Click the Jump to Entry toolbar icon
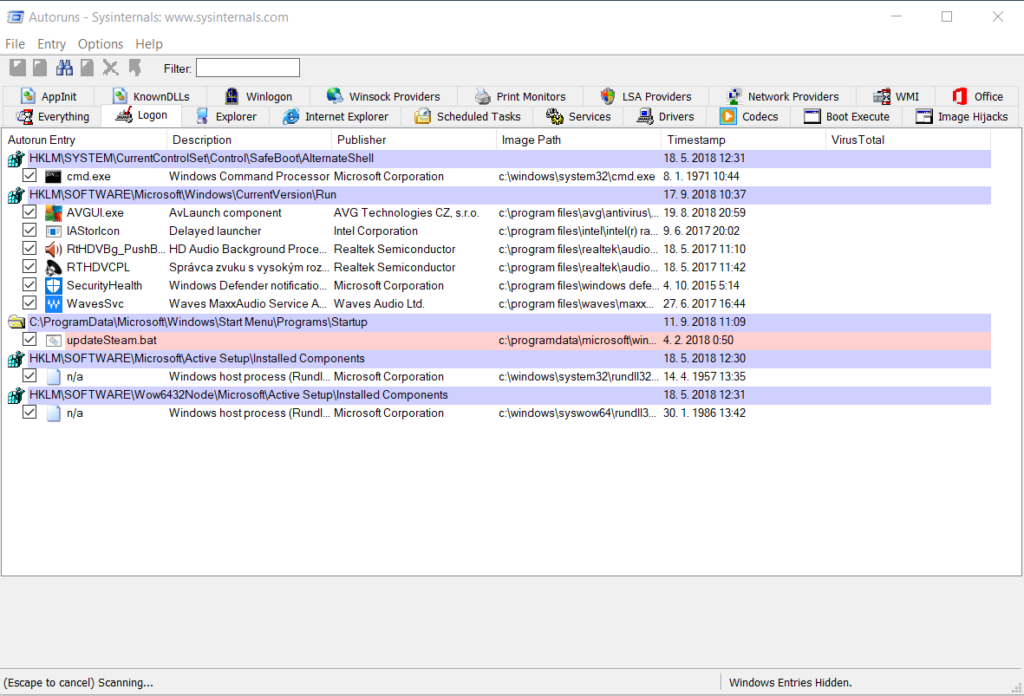Viewport: 1024px width, 696px height. (x=134, y=68)
